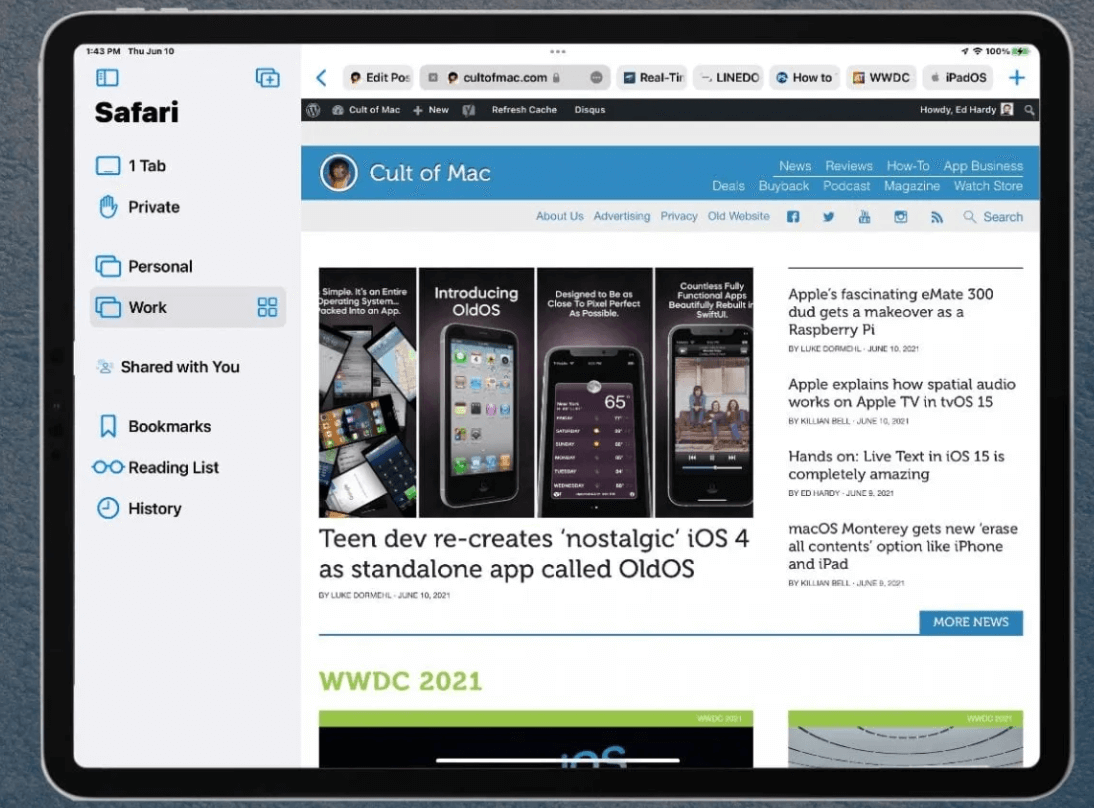Open the RSS feed icon
The width and height of the screenshot is (1094, 808).
pyautogui.click(x=936, y=217)
